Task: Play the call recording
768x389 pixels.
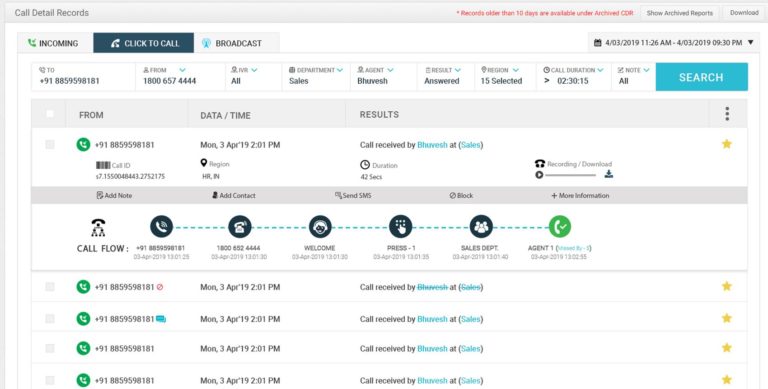Action: (539, 174)
